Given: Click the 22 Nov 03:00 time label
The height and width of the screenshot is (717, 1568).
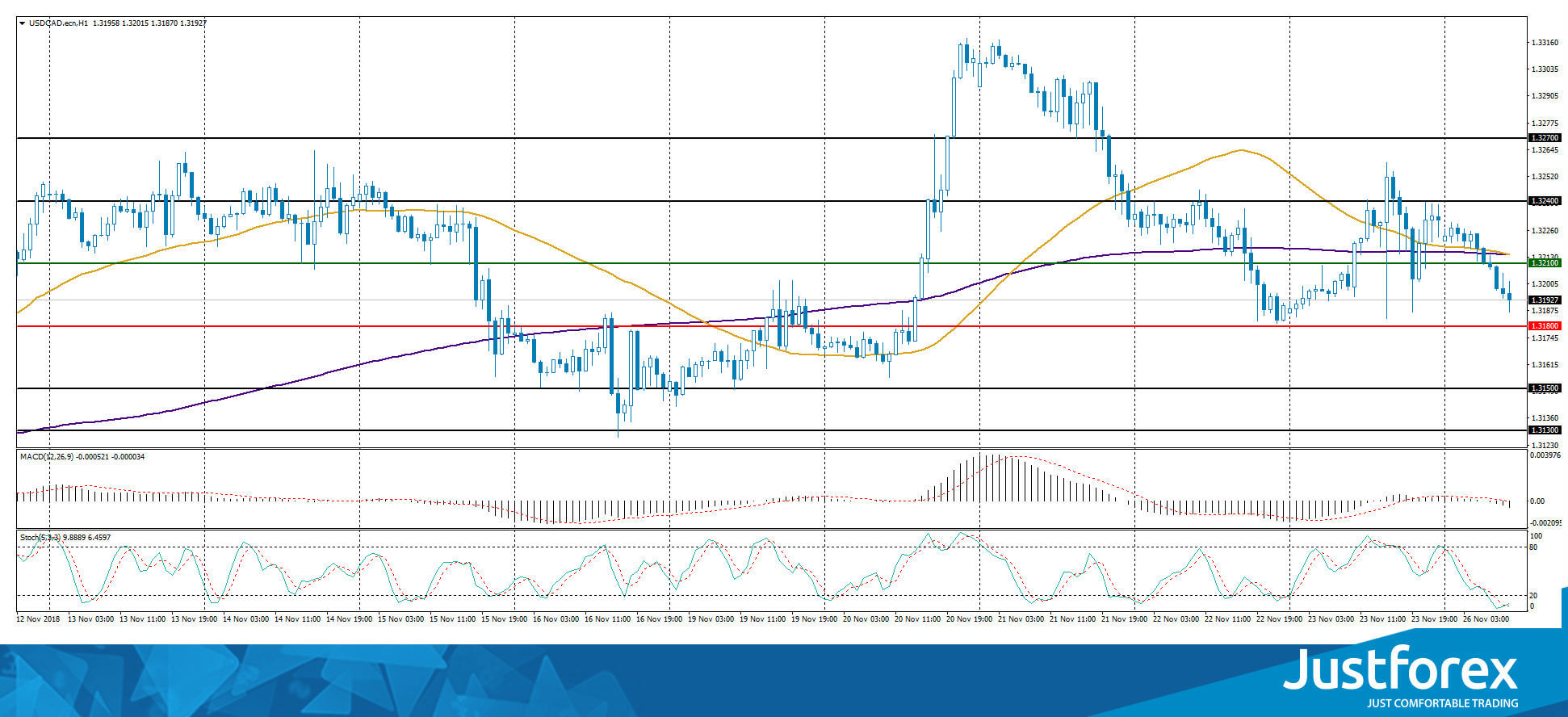Looking at the screenshot, I should pyautogui.click(x=1176, y=619).
